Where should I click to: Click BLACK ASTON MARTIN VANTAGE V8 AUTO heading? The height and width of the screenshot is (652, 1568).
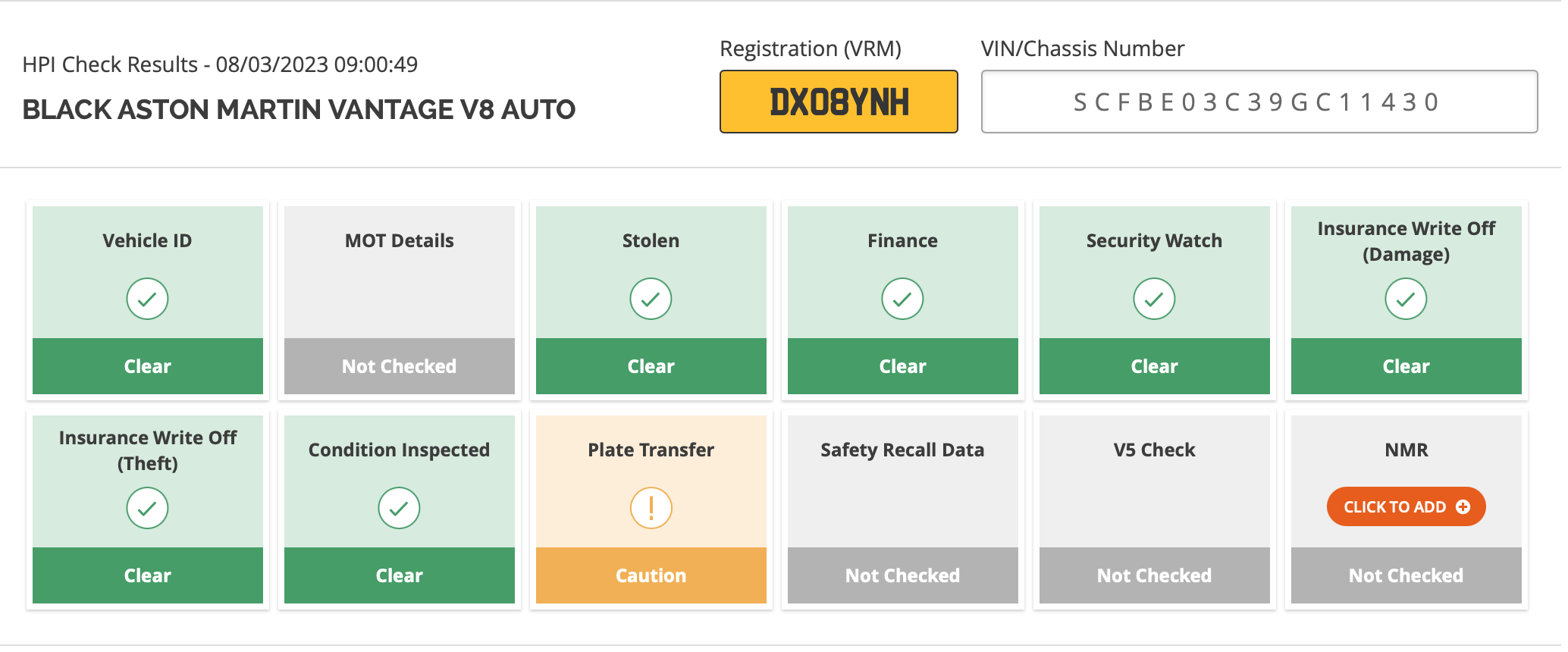point(299,109)
